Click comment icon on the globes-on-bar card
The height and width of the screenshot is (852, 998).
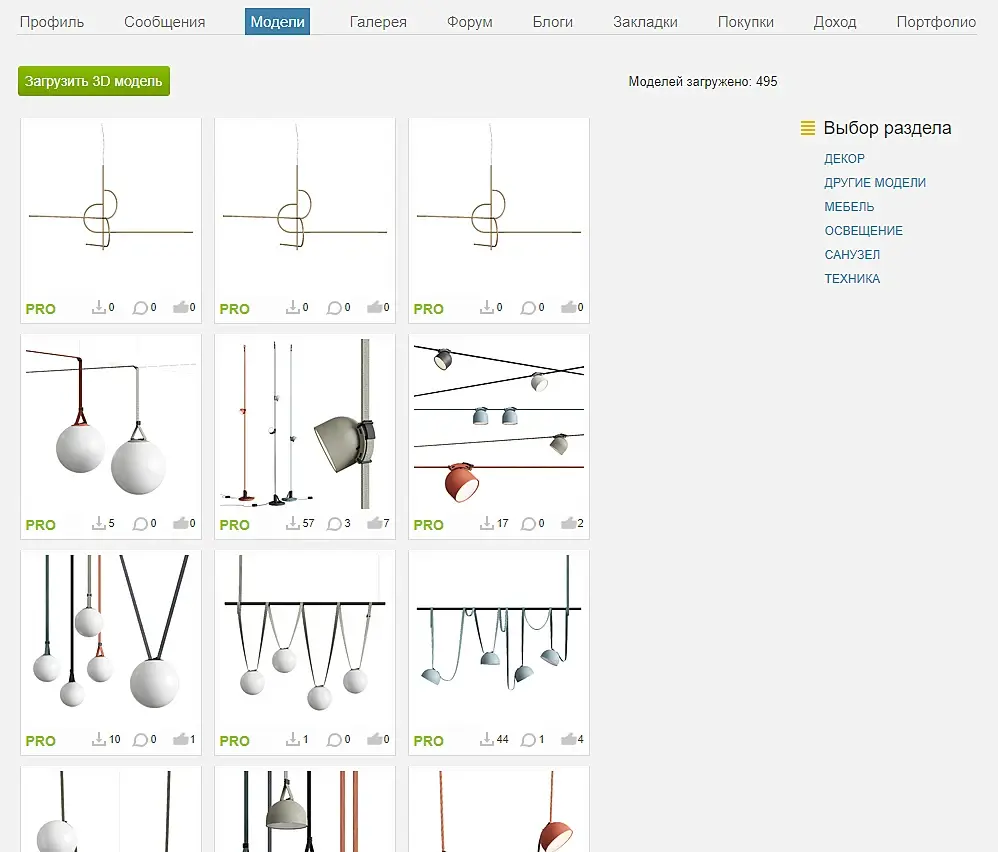[334, 739]
